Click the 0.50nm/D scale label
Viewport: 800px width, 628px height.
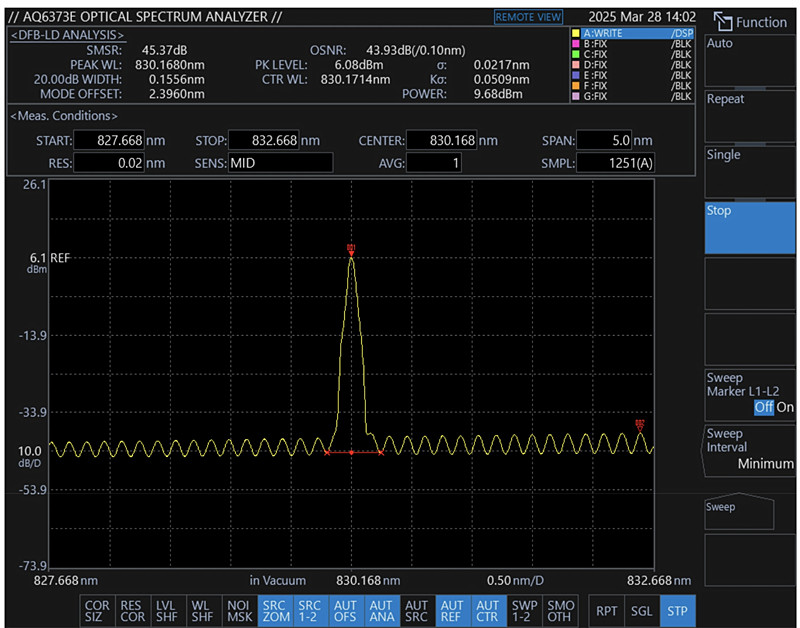(515, 581)
